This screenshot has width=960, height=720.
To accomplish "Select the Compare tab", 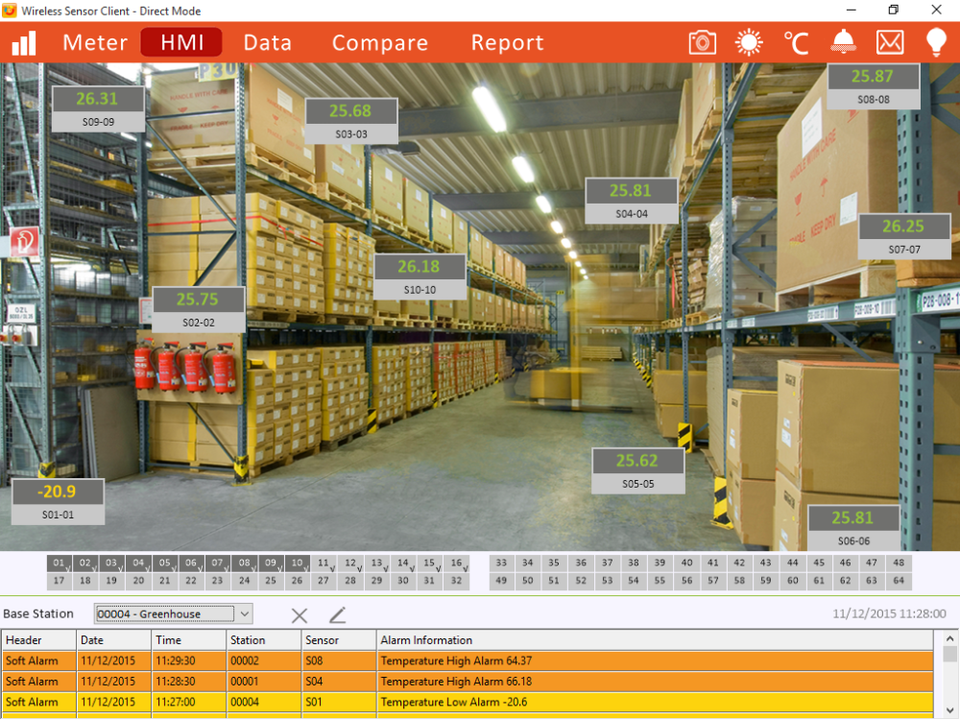I will [x=380, y=43].
